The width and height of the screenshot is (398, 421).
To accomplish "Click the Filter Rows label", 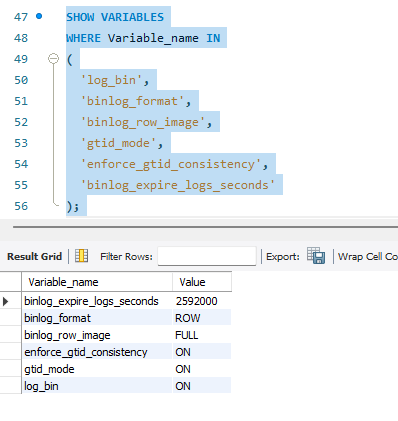I will pyautogui.click(x=126, y=256).
